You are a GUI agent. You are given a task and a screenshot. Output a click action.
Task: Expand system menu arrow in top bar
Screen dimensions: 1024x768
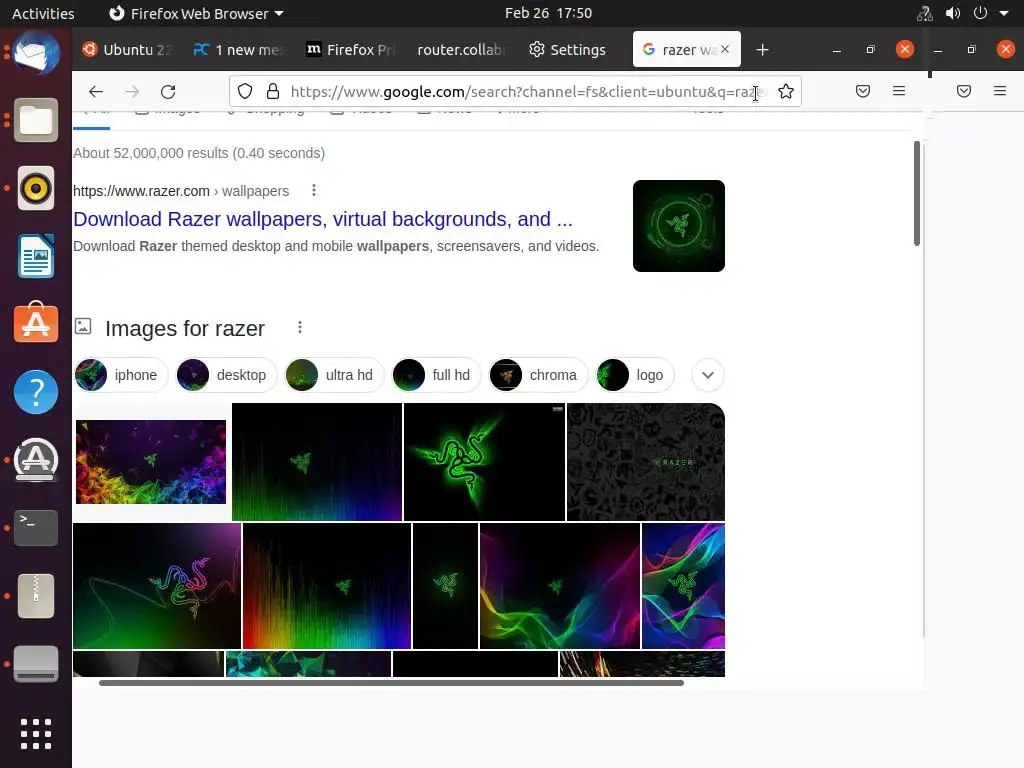pos(1004,13)
